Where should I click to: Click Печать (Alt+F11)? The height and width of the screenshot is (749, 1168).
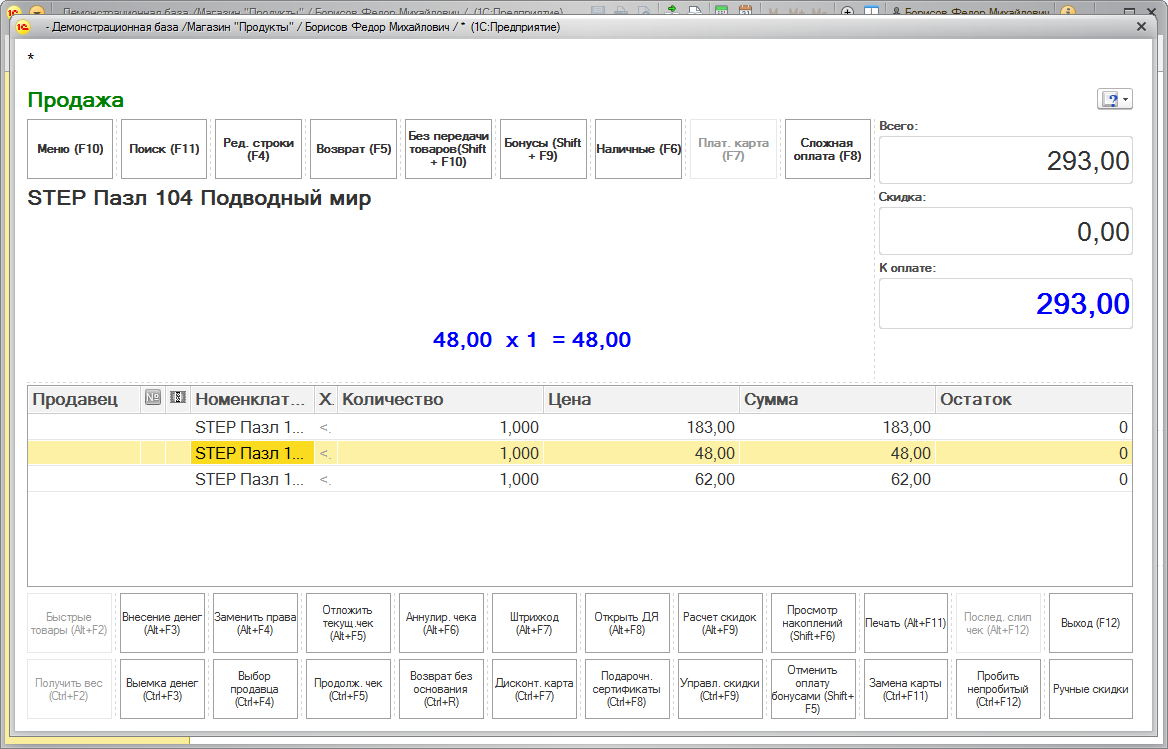pos(906,623)
